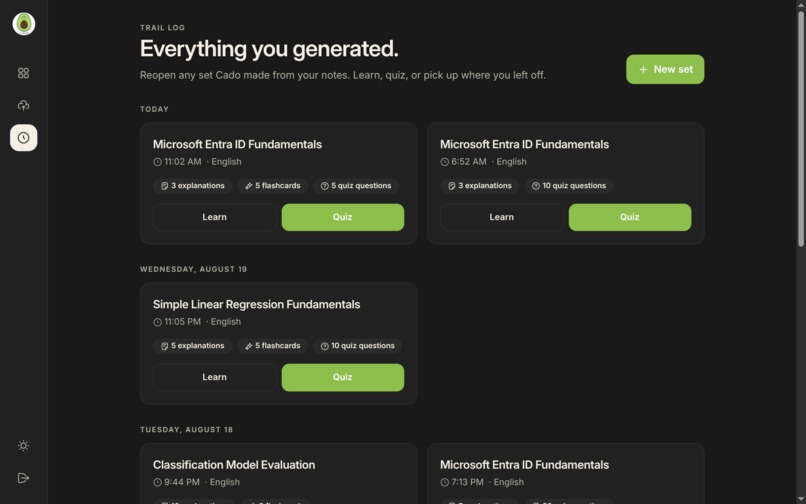Select the history clock icon in sidebar
The height and width of the screenshot is (504, 806).
click(24, 138)
